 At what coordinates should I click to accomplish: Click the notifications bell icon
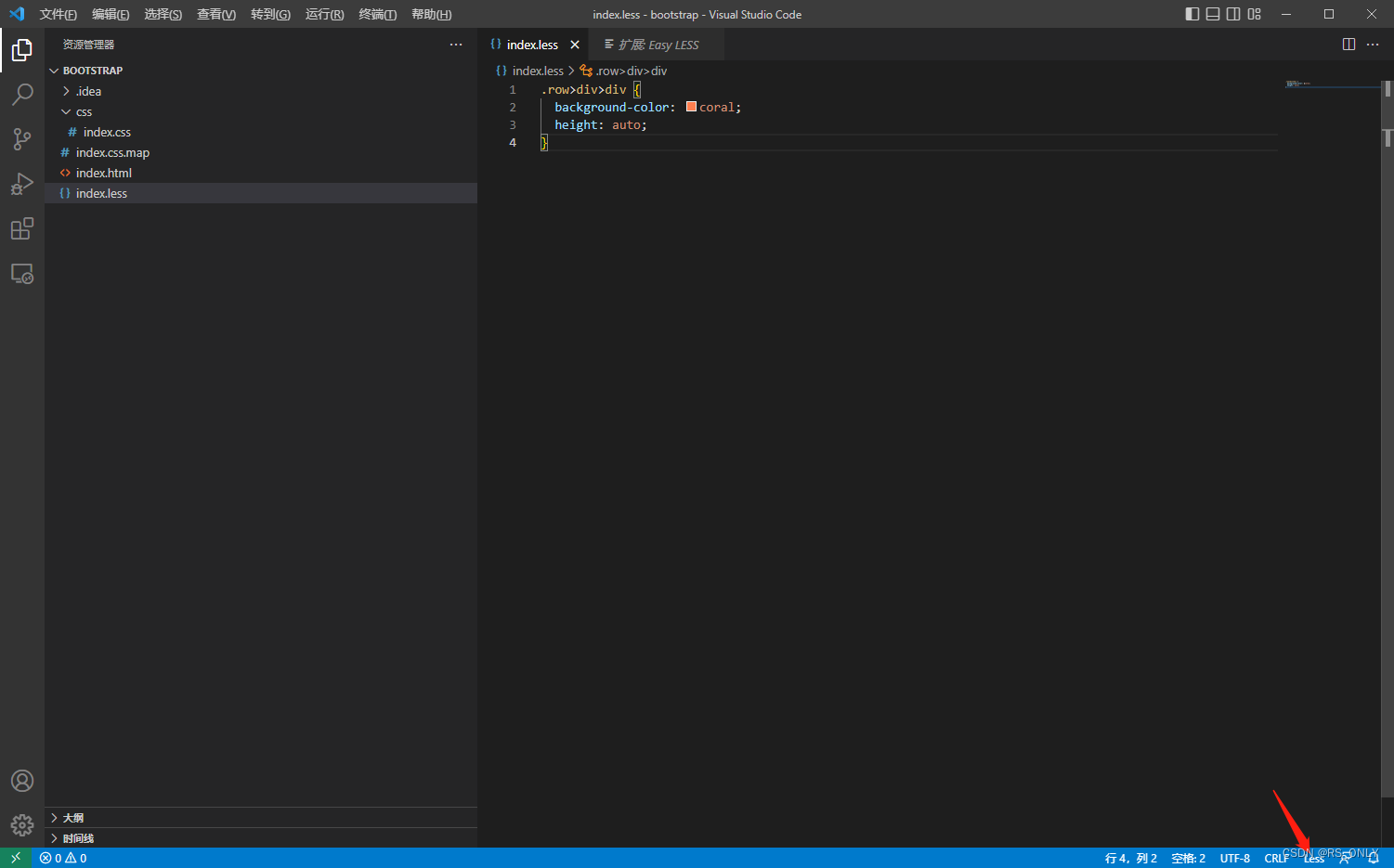point(1373,857)
